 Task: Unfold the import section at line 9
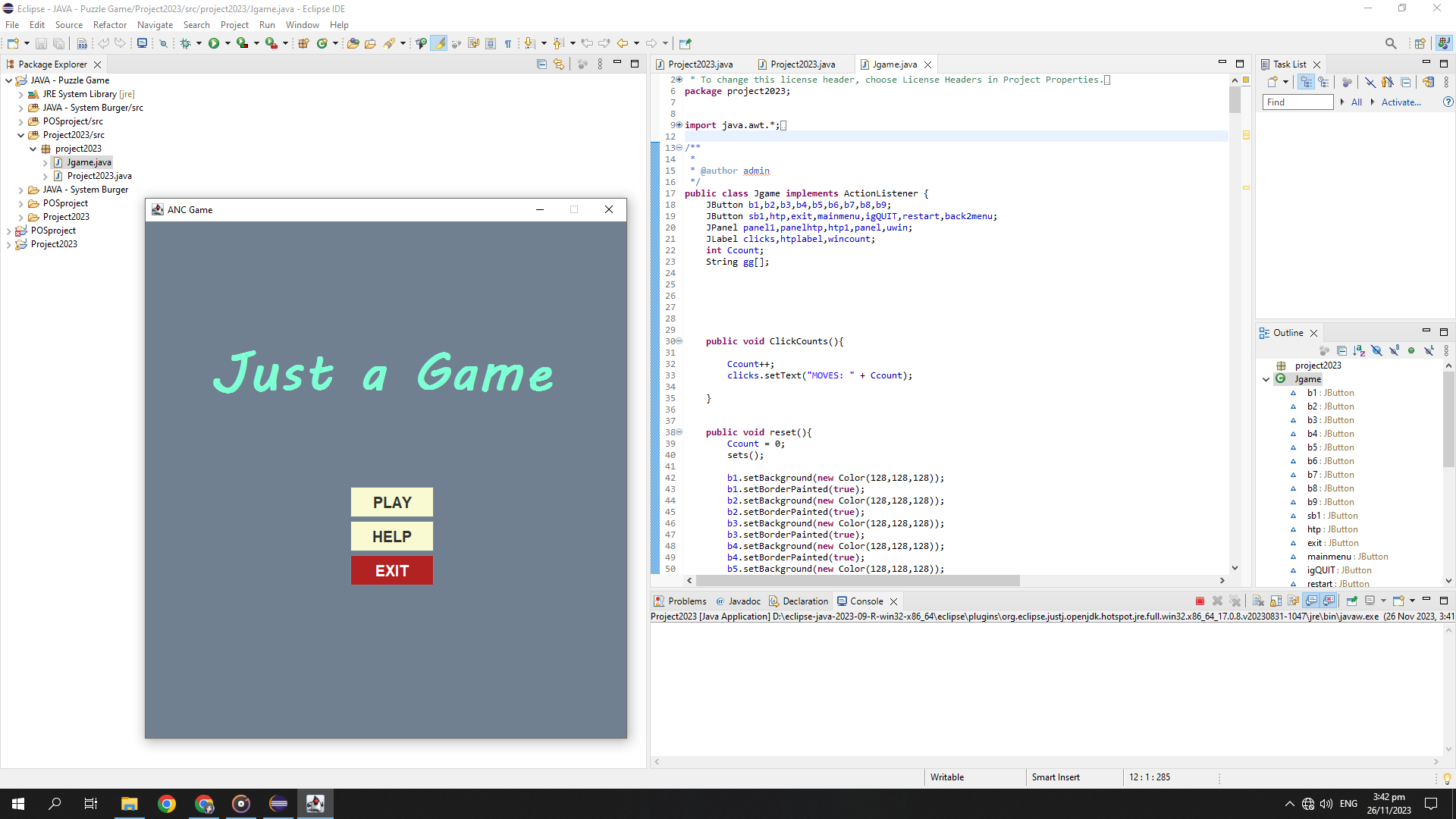(x=679, y=125)
